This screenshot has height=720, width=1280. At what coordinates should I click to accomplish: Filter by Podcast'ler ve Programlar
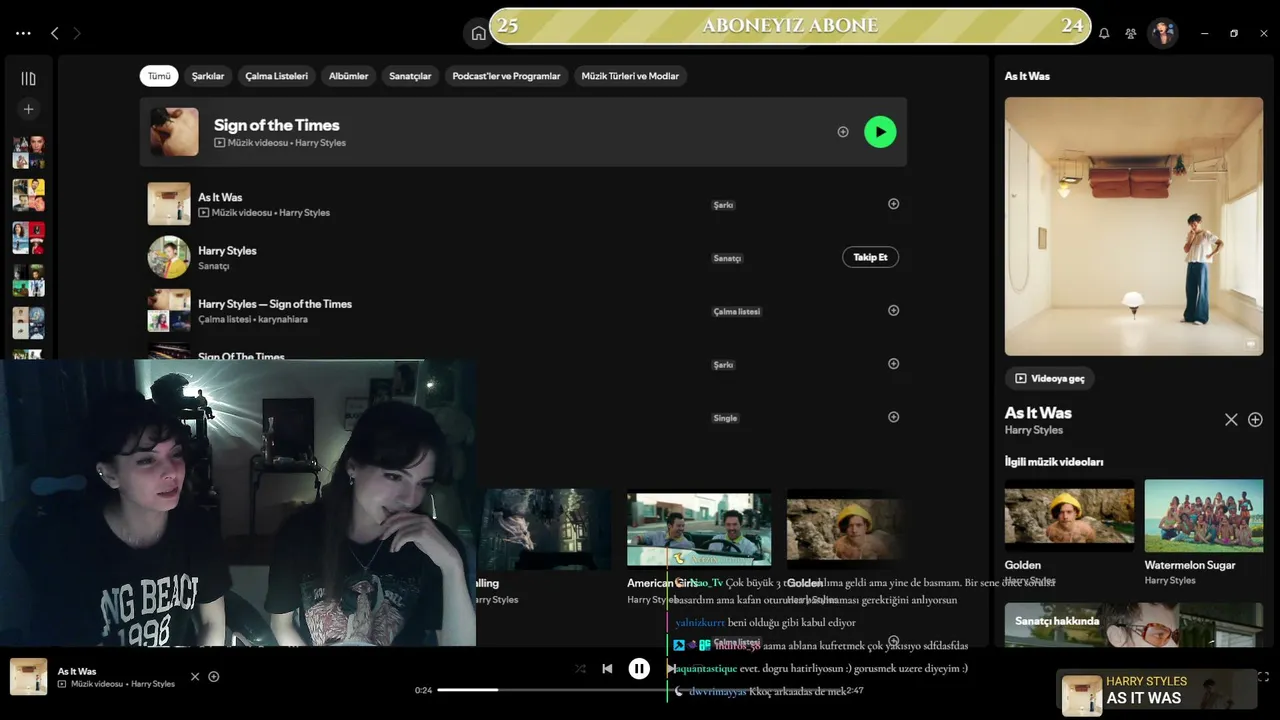point(506,76)
